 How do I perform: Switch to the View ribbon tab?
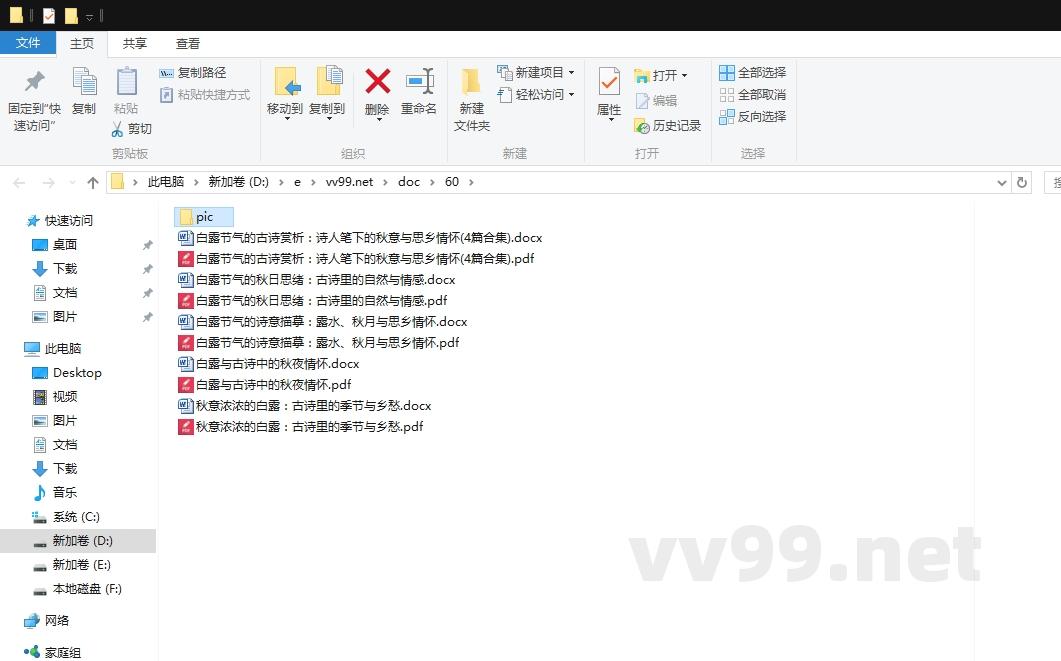(188, 43)
